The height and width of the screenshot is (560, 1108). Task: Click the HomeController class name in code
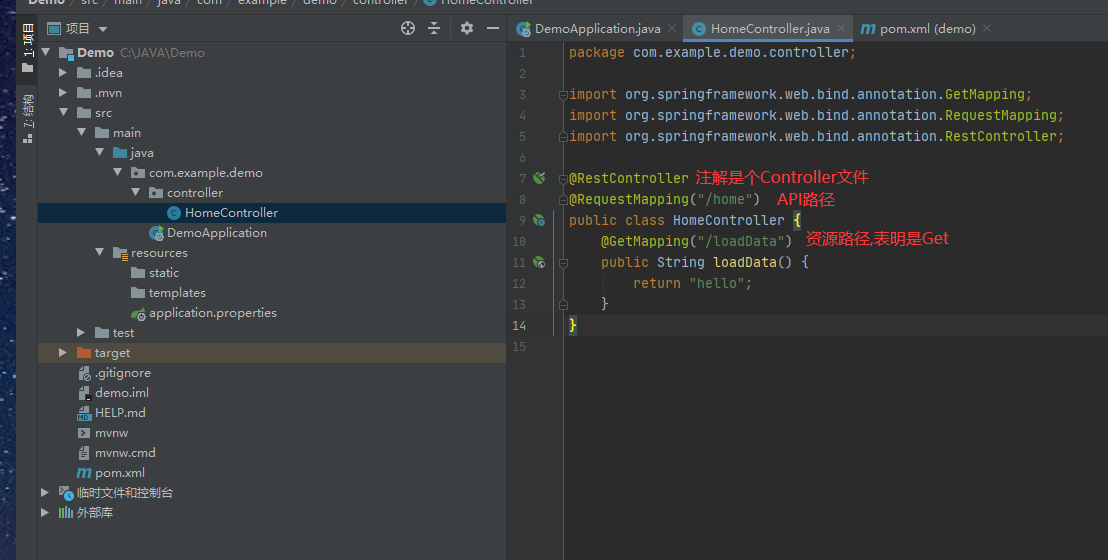click(x=729, y=221)
